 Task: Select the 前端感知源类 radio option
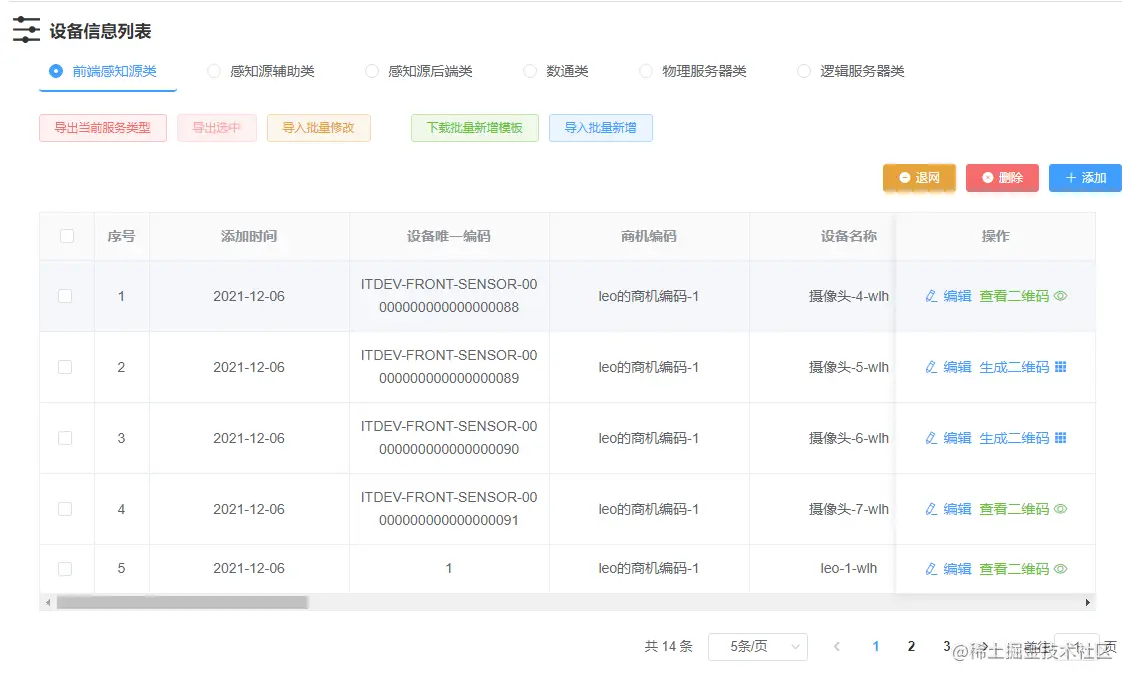pyautogui.click(x=56, y=71)
